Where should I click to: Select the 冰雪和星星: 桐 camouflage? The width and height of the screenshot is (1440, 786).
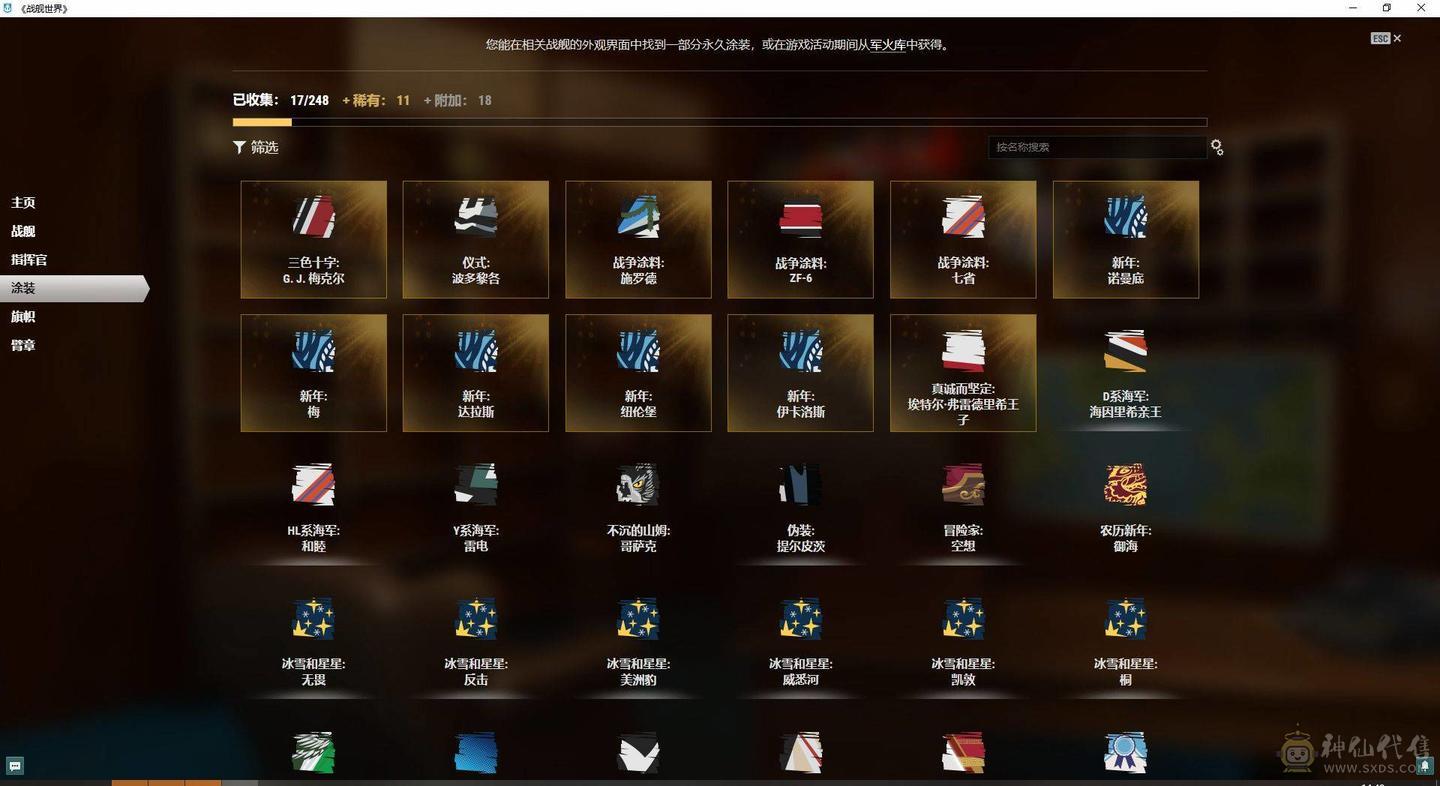pos(1126,641)
